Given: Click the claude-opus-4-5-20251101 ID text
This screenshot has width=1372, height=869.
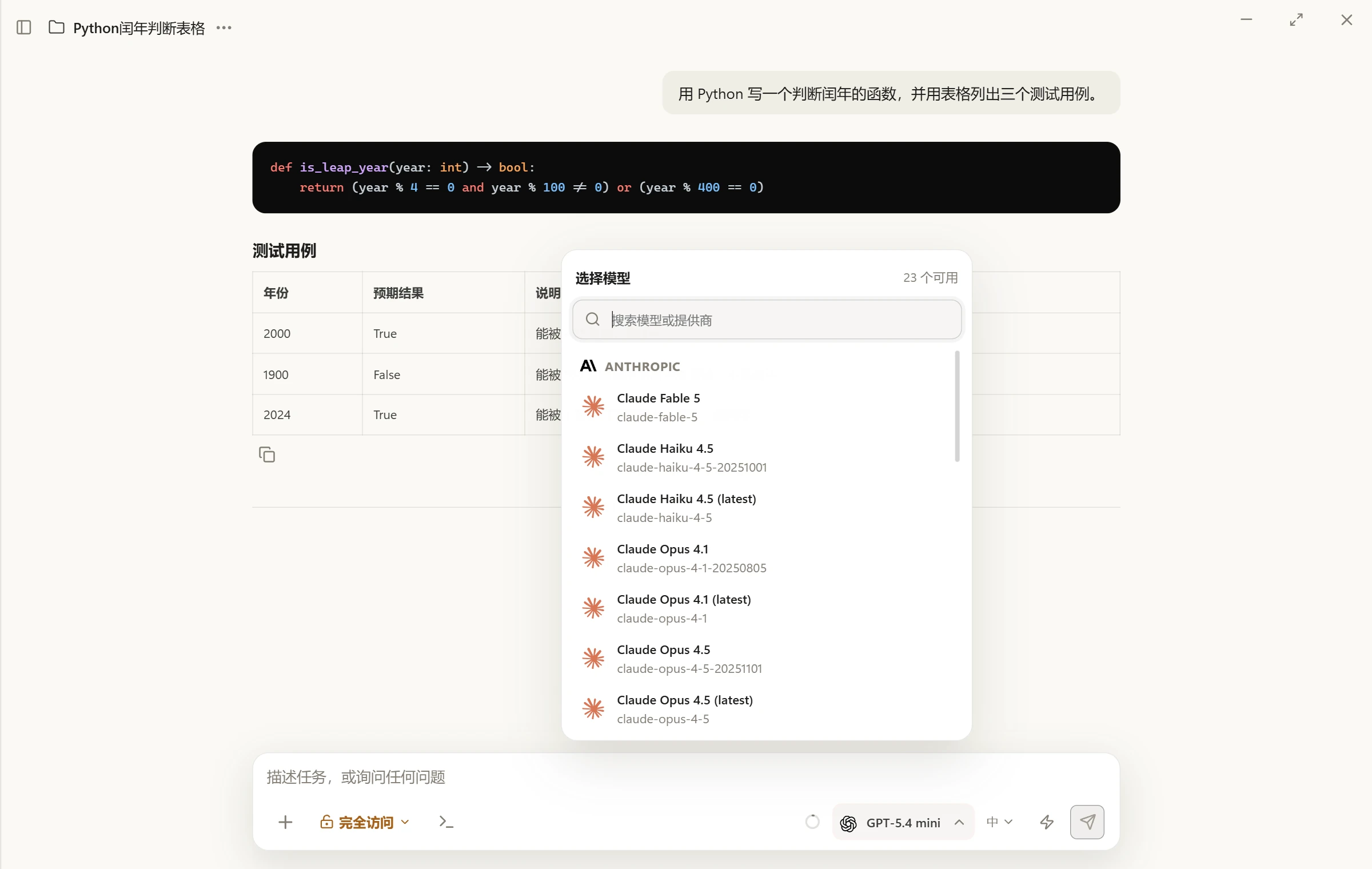Looking at the screenshot, I should (689, 668).
